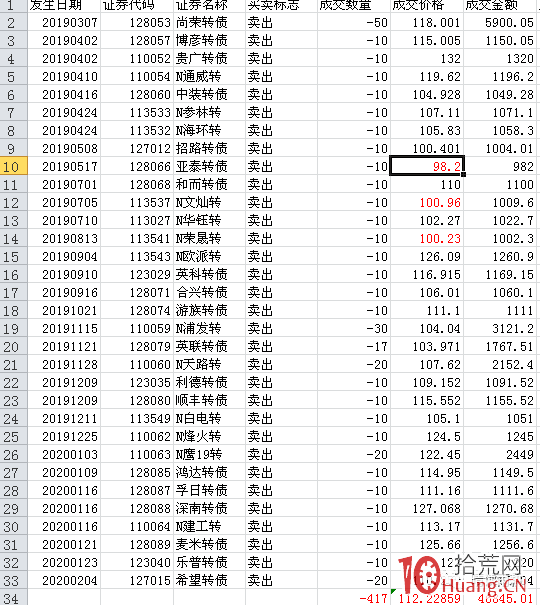Select the cell 乐普转债
This screenshot has height=605, width=540.
tap(209, 563)
